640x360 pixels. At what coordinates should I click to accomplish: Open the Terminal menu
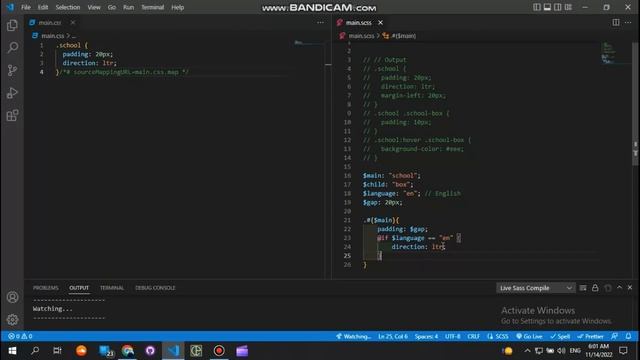pyautogui.click(x=152, y=7)
